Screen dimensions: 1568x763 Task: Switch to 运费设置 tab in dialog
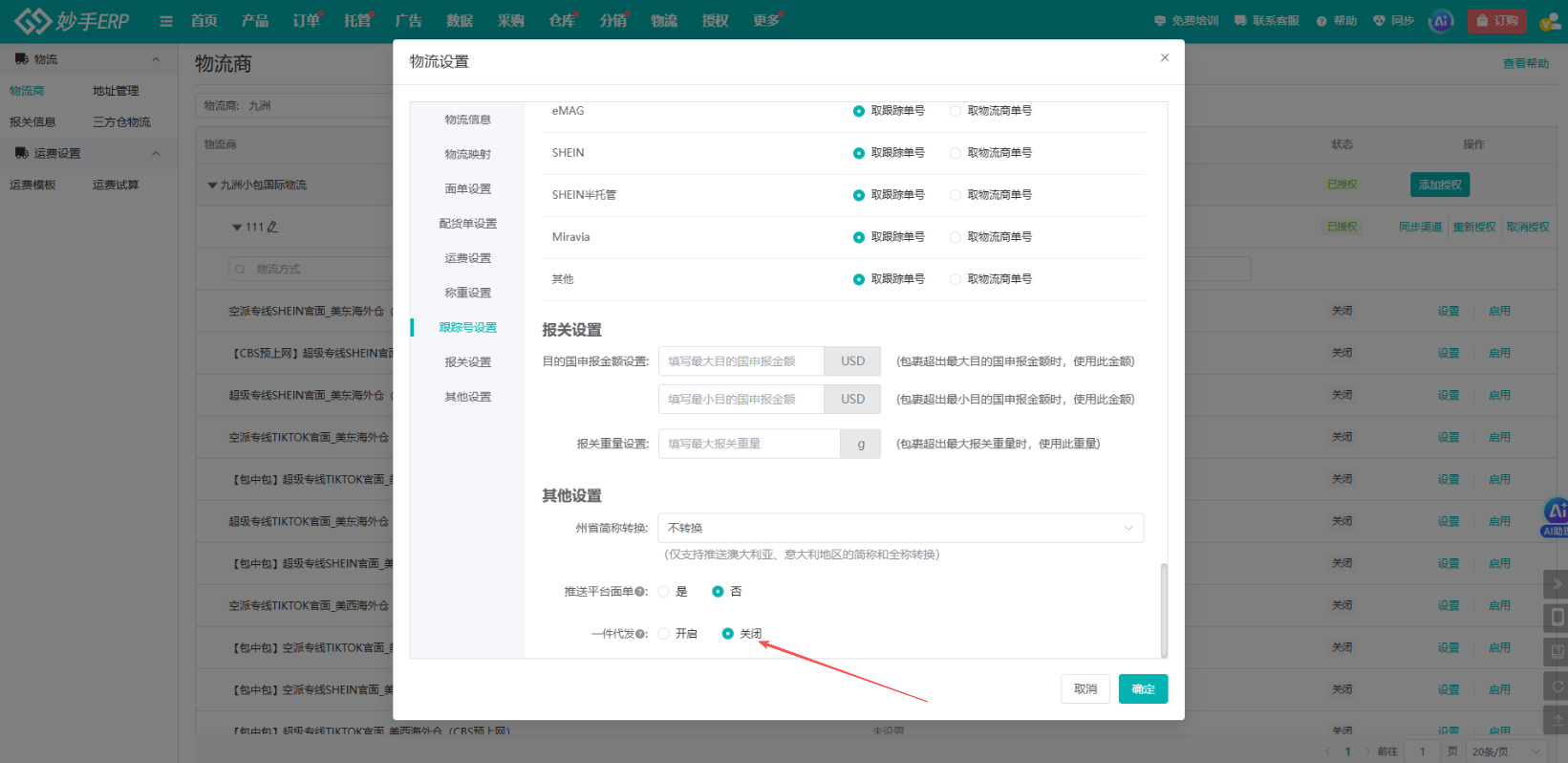pyautogui.click(x=468, y=258)
